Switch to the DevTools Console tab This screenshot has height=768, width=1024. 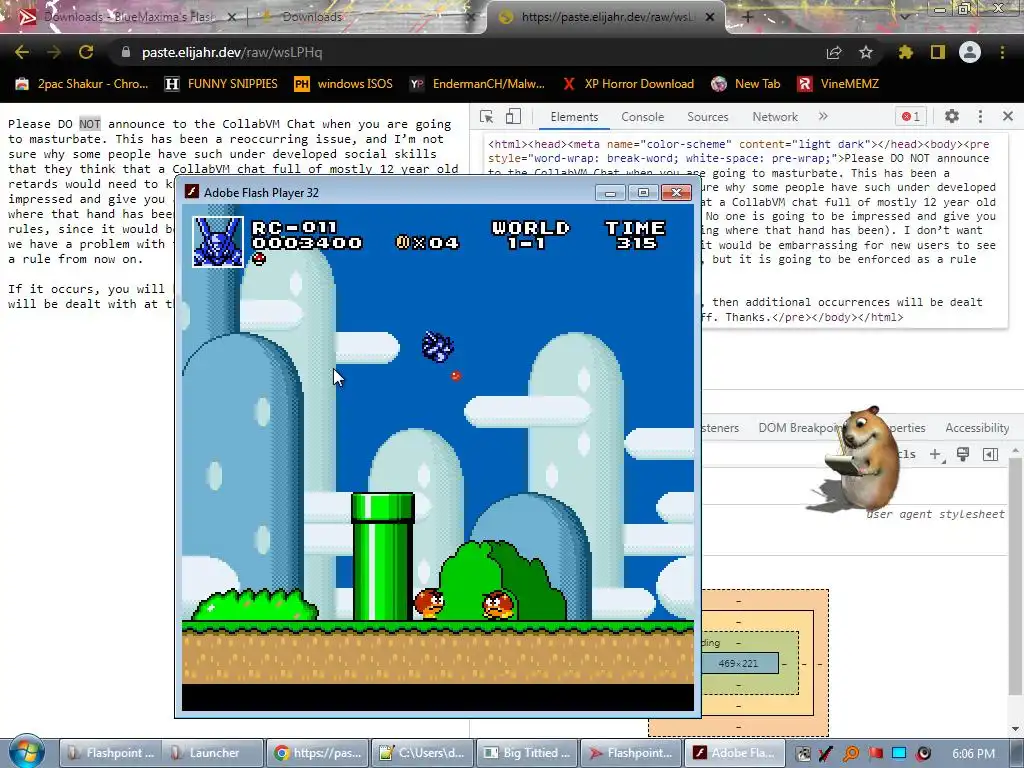(643, 117)
